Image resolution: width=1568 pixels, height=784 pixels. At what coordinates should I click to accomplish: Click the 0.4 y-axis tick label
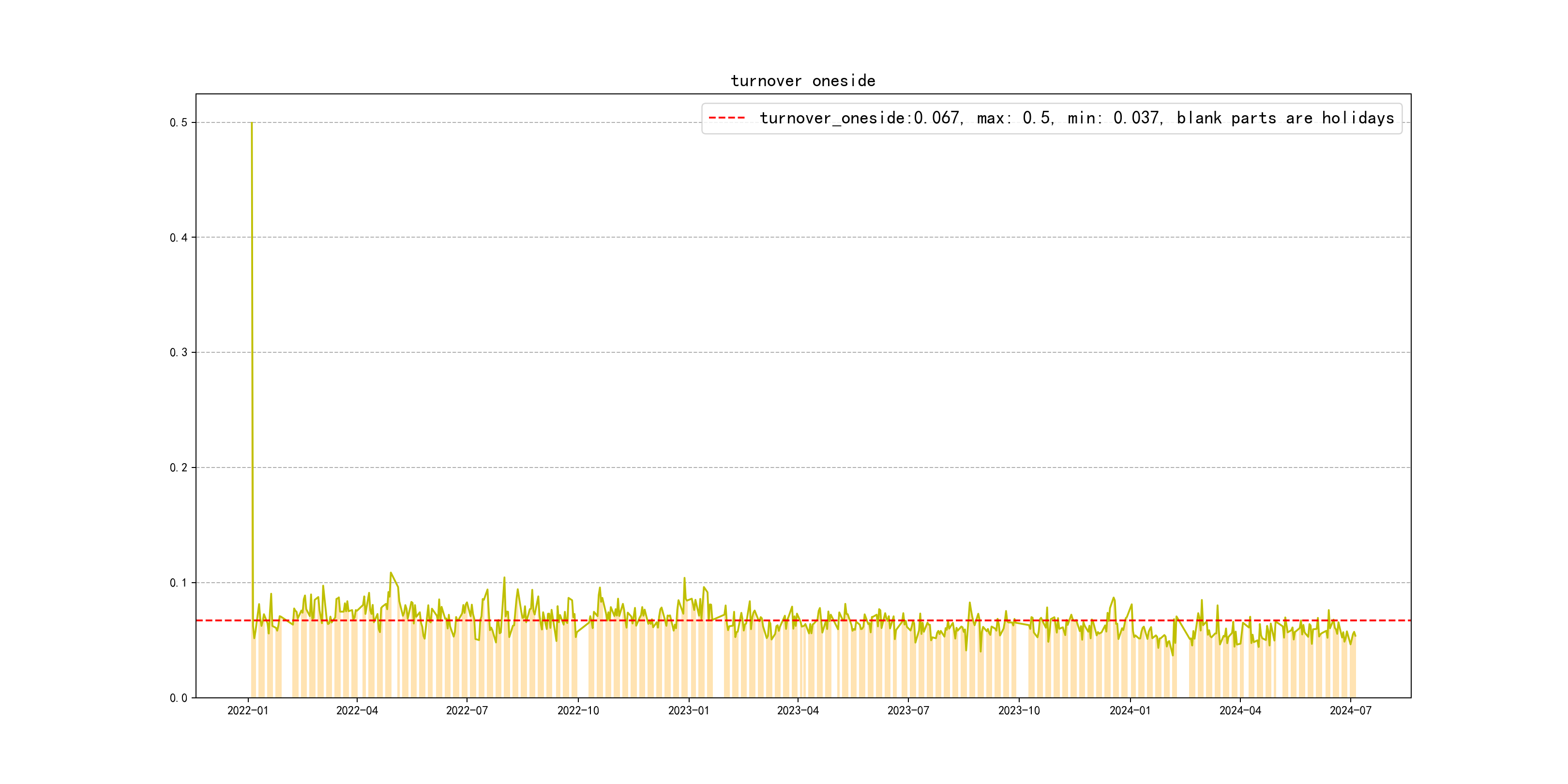click(179, 238)
